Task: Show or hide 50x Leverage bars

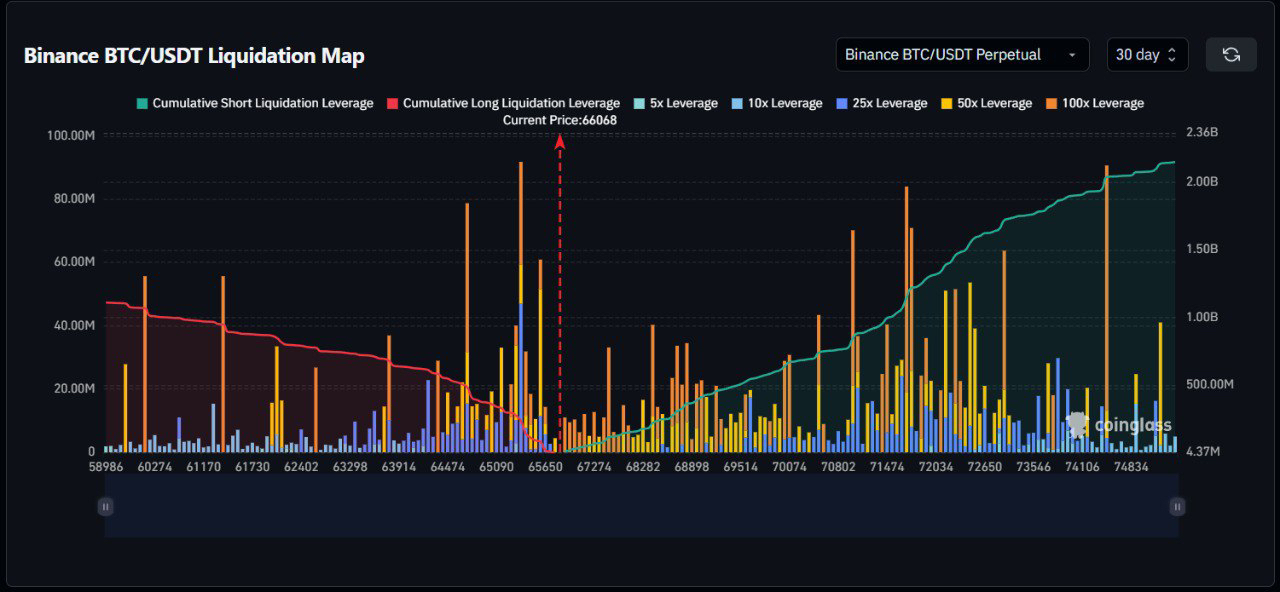Action: click(x=987, y=104)
